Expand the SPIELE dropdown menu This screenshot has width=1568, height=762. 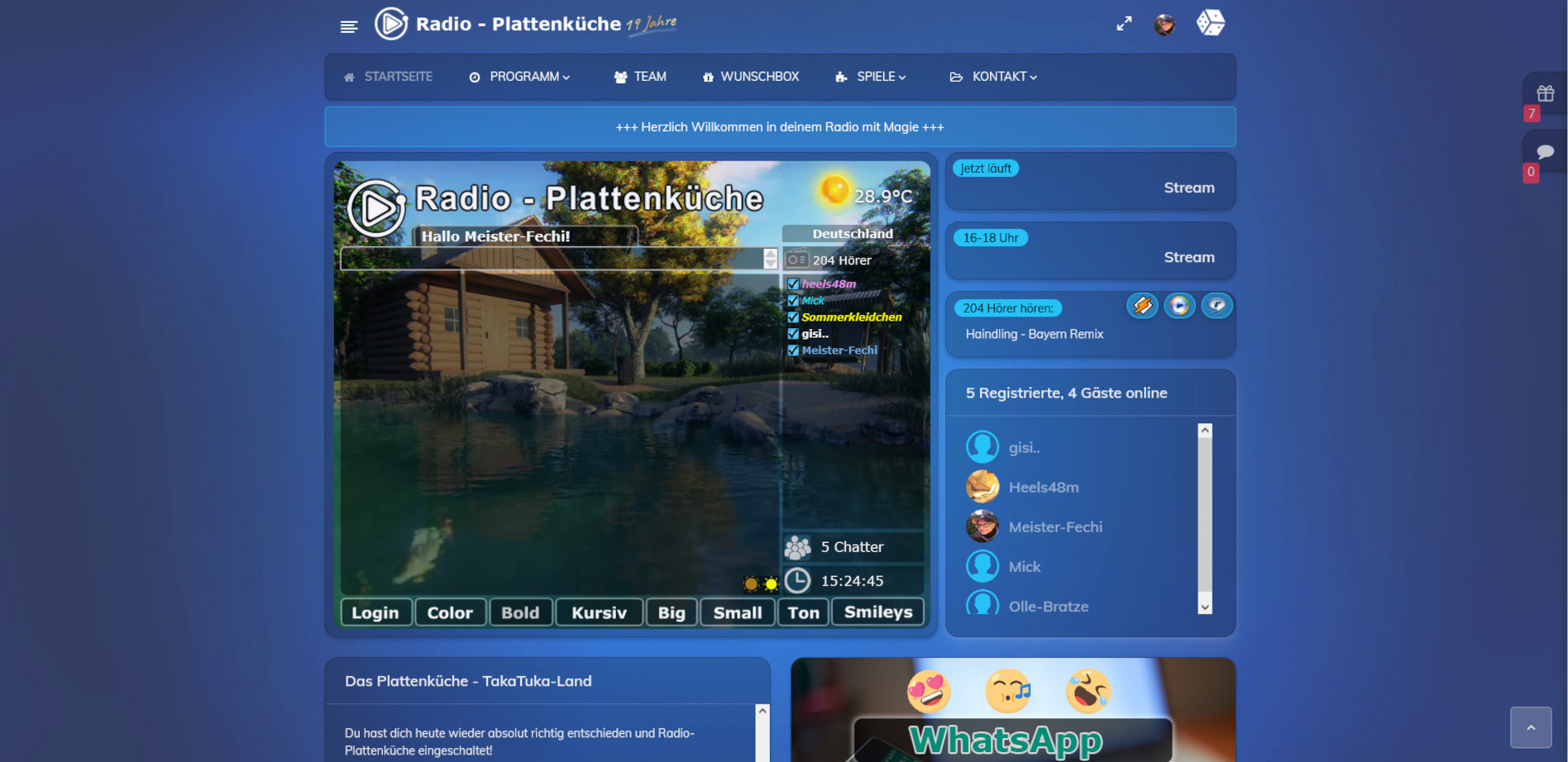tap(871, 77)
